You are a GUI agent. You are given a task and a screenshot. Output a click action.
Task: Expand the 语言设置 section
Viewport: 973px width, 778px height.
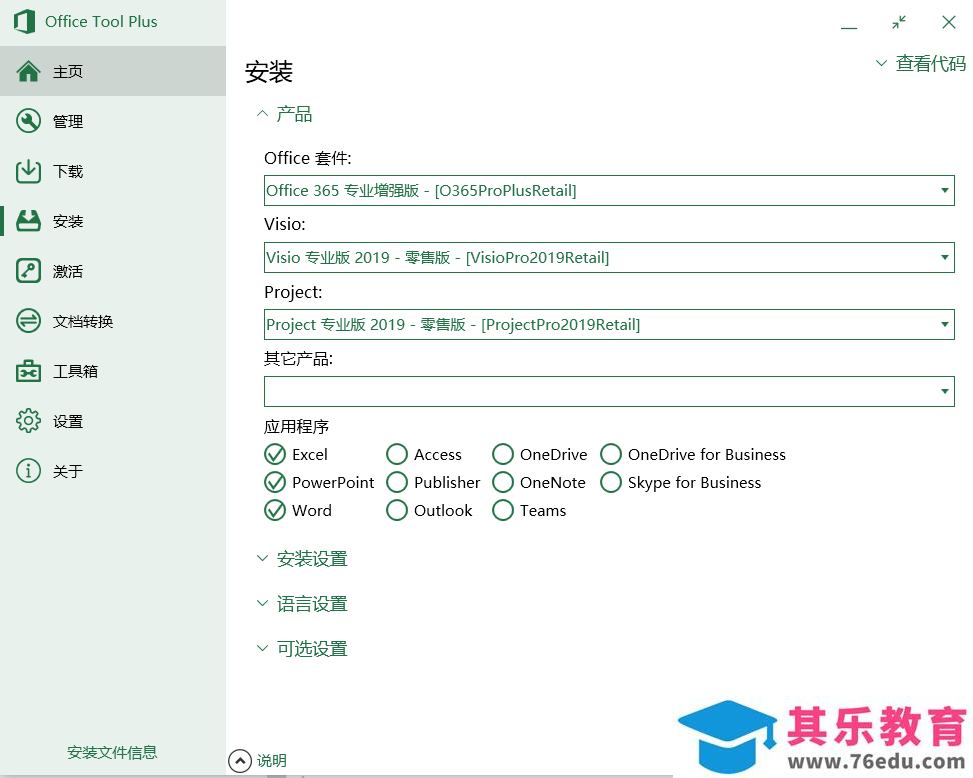pyautogui.click(x=302, y=604)
